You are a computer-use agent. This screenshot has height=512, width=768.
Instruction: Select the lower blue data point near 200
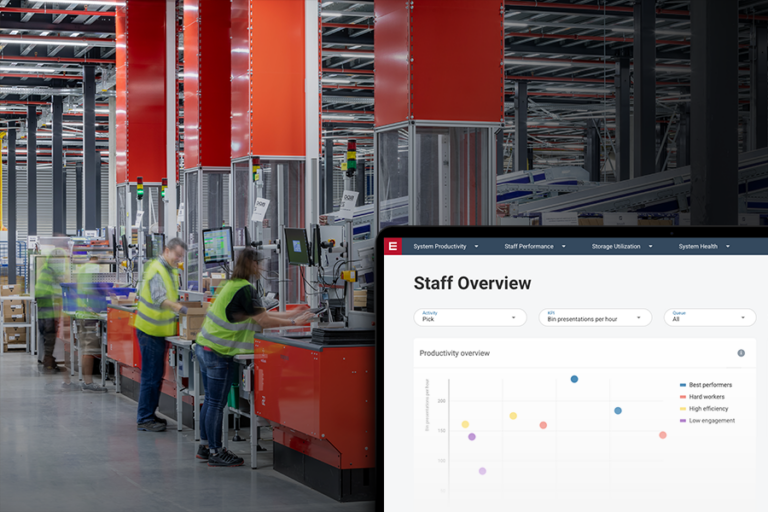(618, 411)
